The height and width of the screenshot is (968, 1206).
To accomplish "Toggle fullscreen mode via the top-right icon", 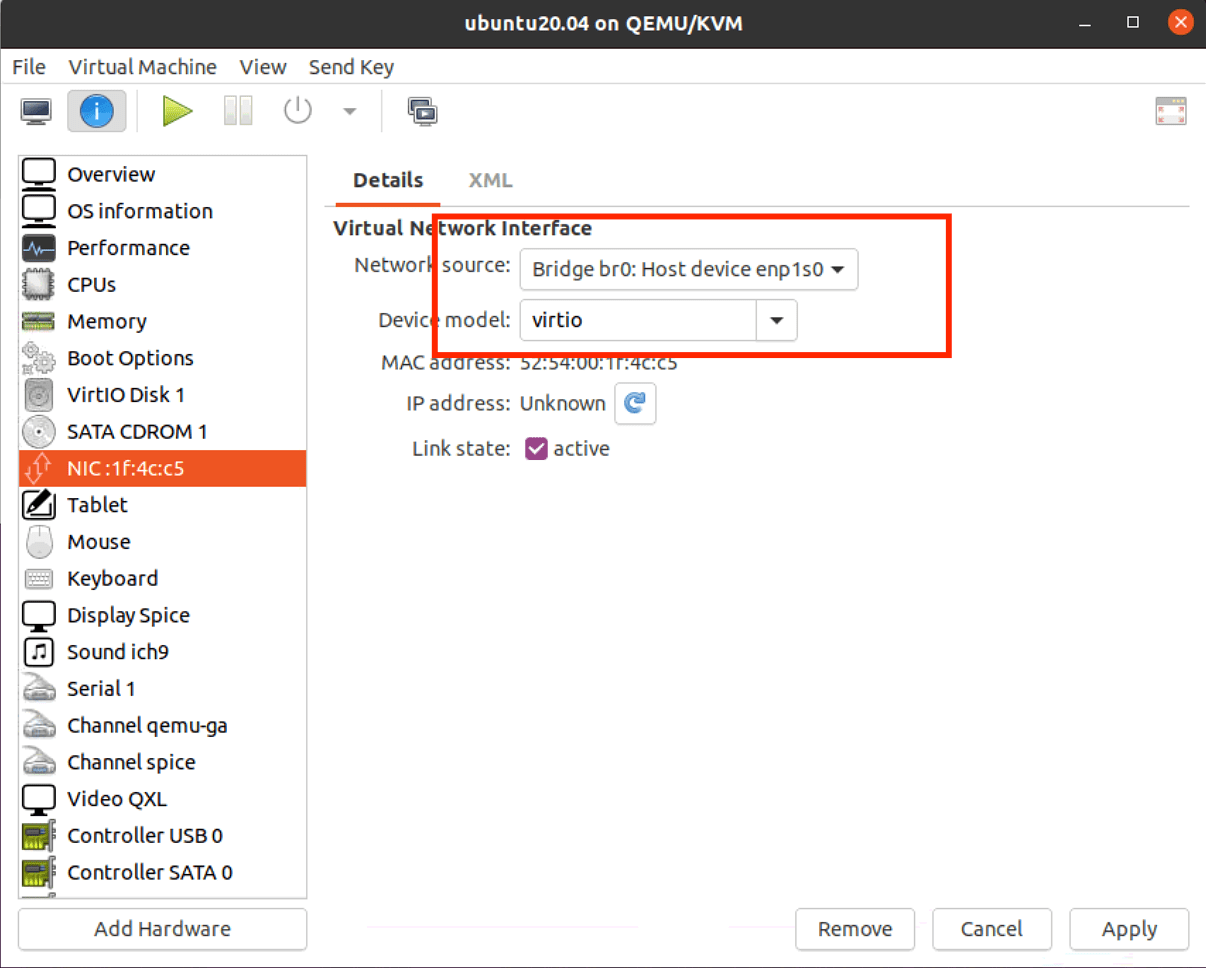I will [x=1170, y=110].
